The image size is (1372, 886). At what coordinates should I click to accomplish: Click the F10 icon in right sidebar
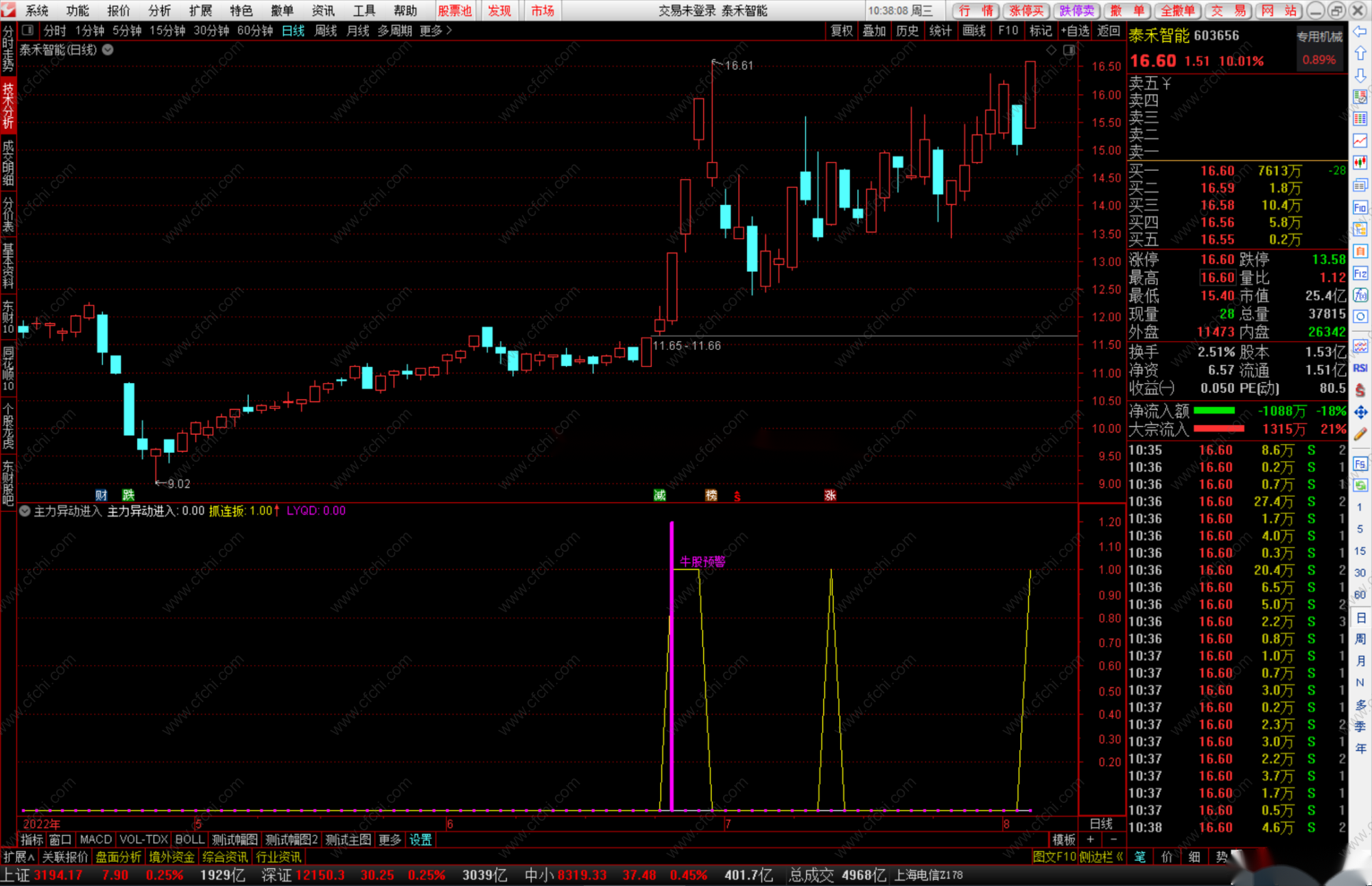pyautogui.click(x=1360, y=207)
